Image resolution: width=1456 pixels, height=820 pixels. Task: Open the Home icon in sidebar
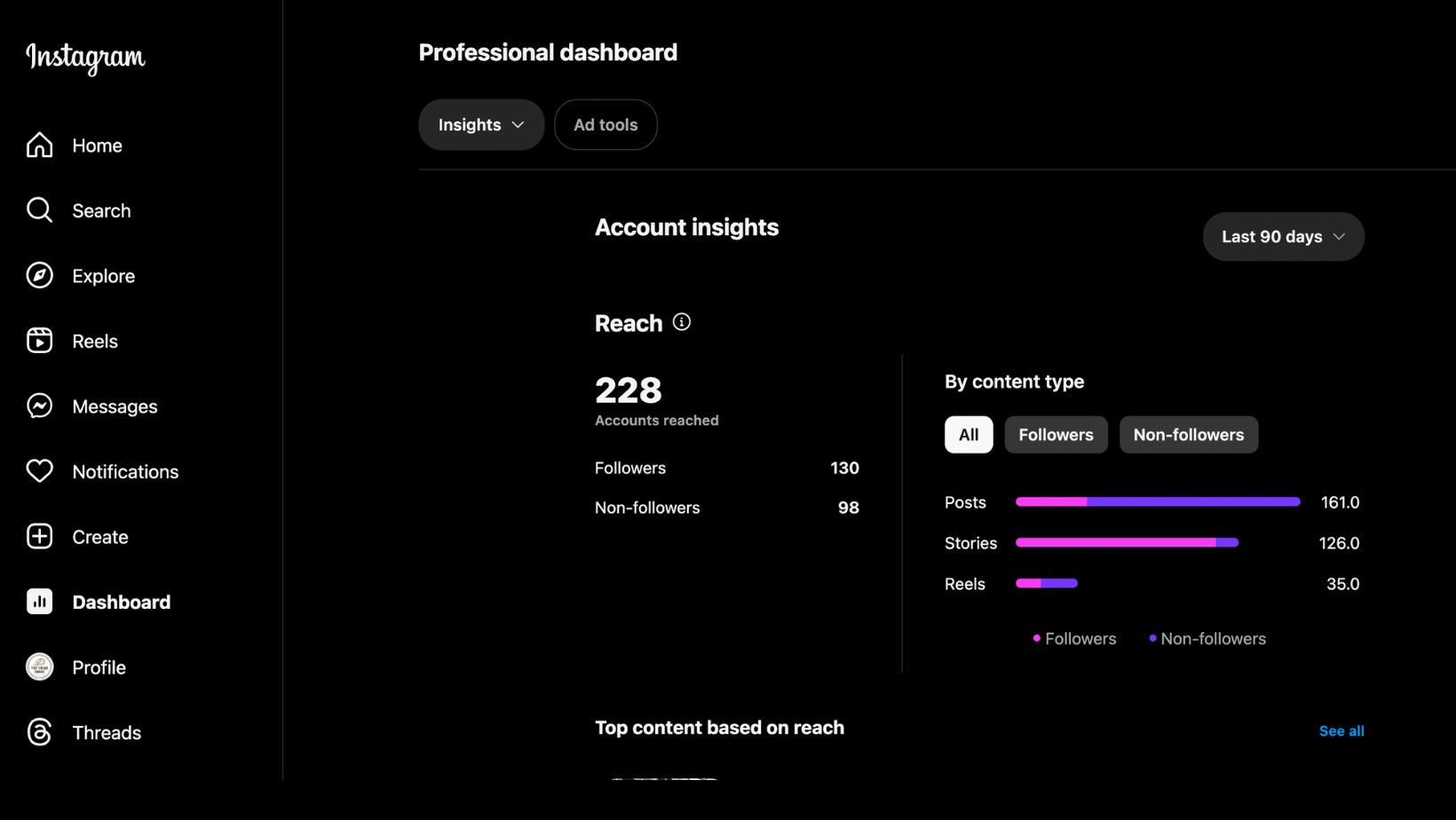pyautogui.click(x=39, y=145)
